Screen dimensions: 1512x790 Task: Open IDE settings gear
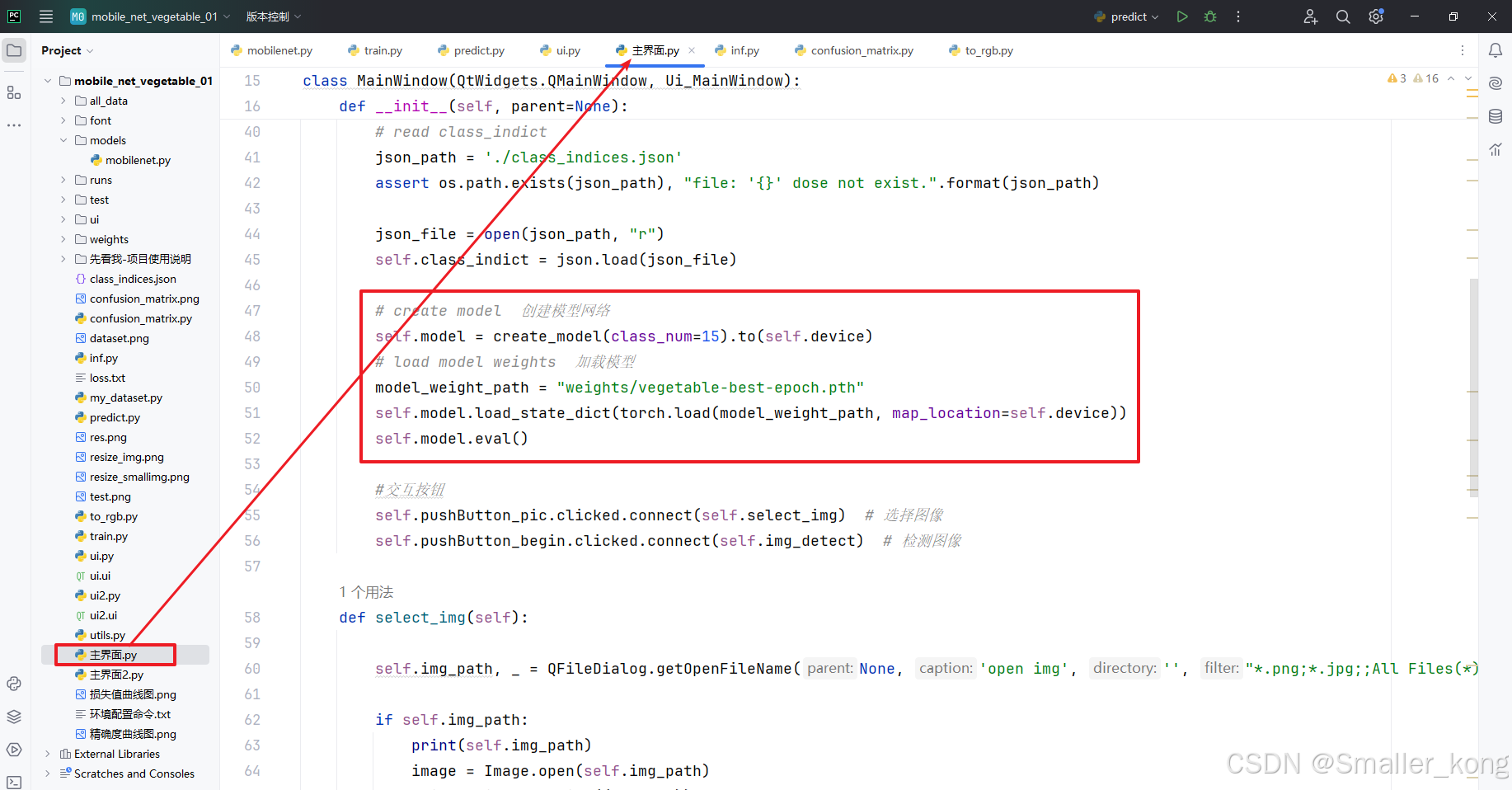pyautogui.click(x=1376, y=16)
